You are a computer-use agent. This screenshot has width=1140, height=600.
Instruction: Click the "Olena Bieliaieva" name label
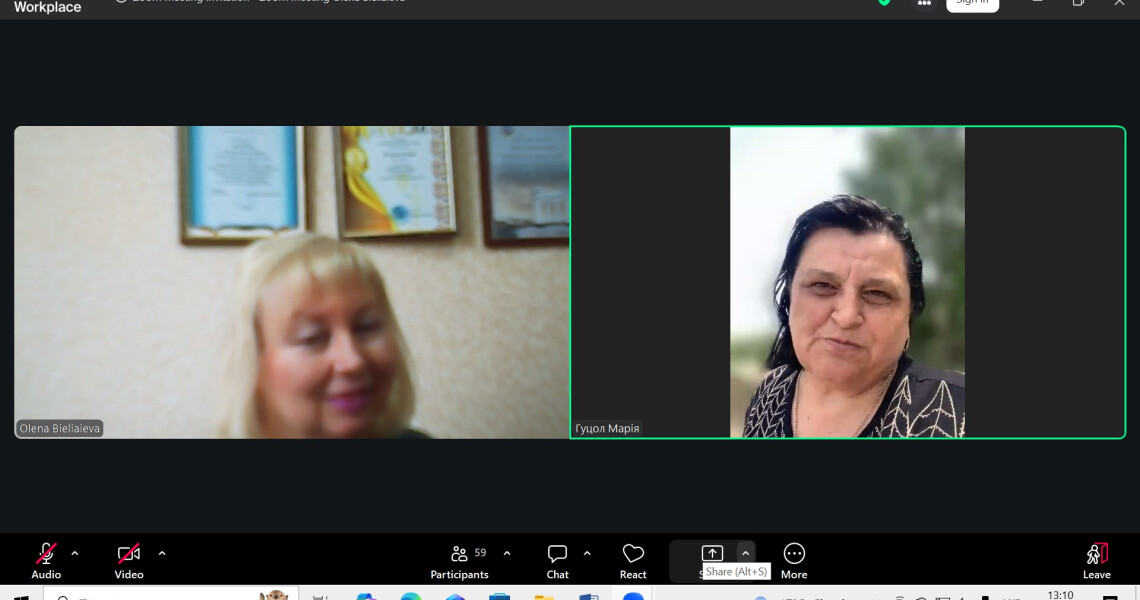[x=60, y=428]
